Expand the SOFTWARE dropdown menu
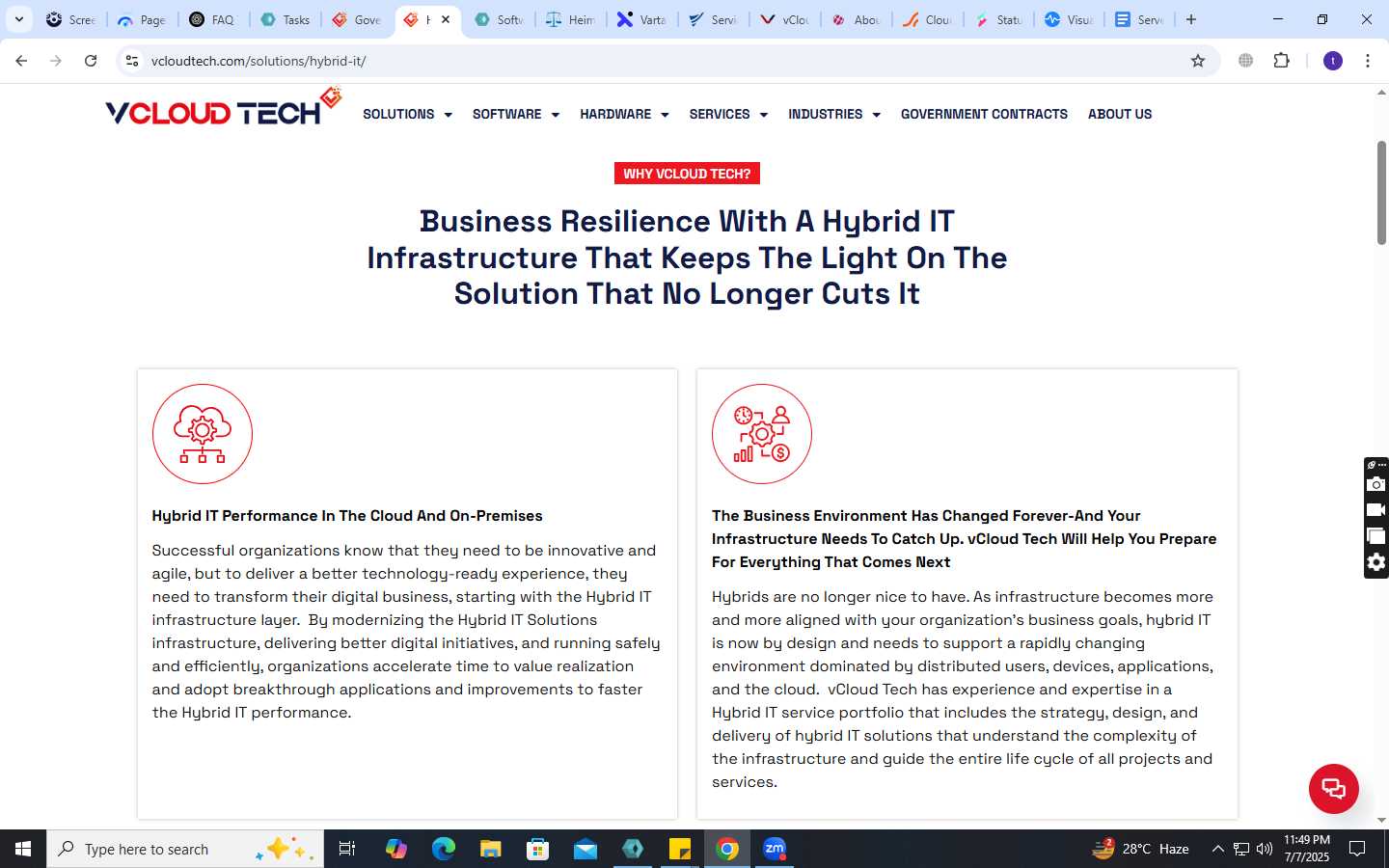The width and height of the screenshot is (1389, 868). click(516, 114)
